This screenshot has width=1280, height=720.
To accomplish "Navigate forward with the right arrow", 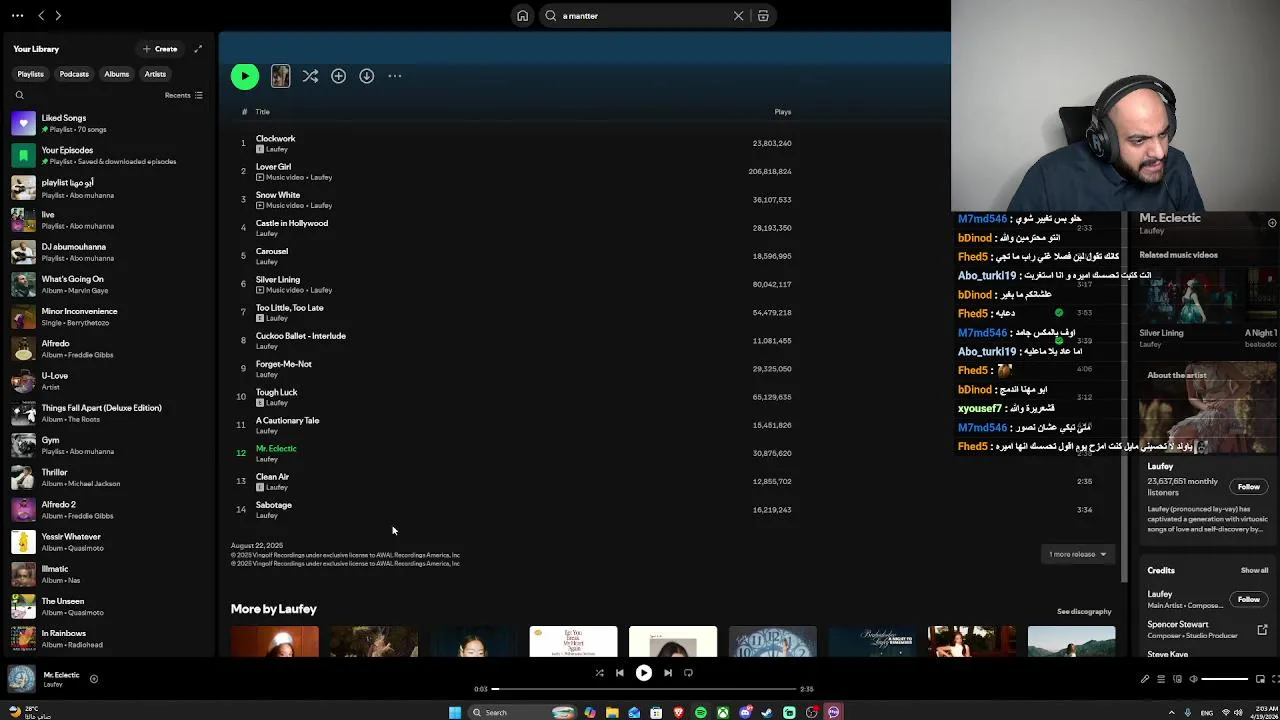I will 58,16.
